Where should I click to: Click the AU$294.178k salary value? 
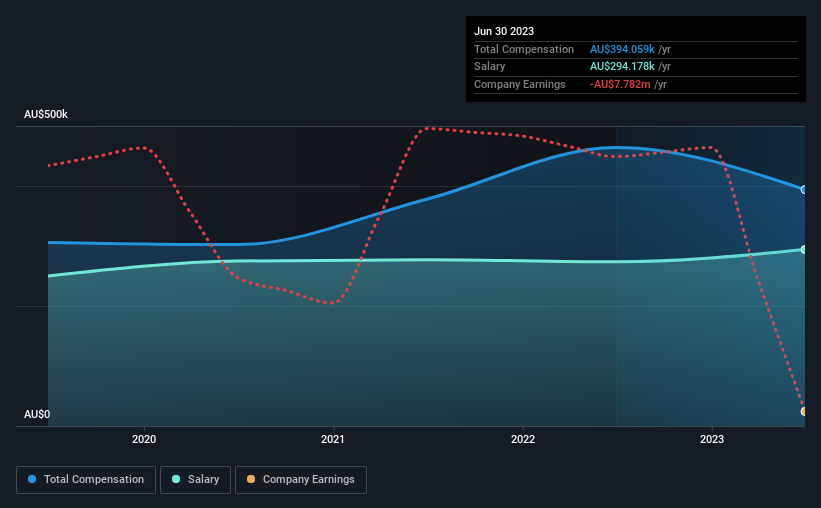[622, 67]
